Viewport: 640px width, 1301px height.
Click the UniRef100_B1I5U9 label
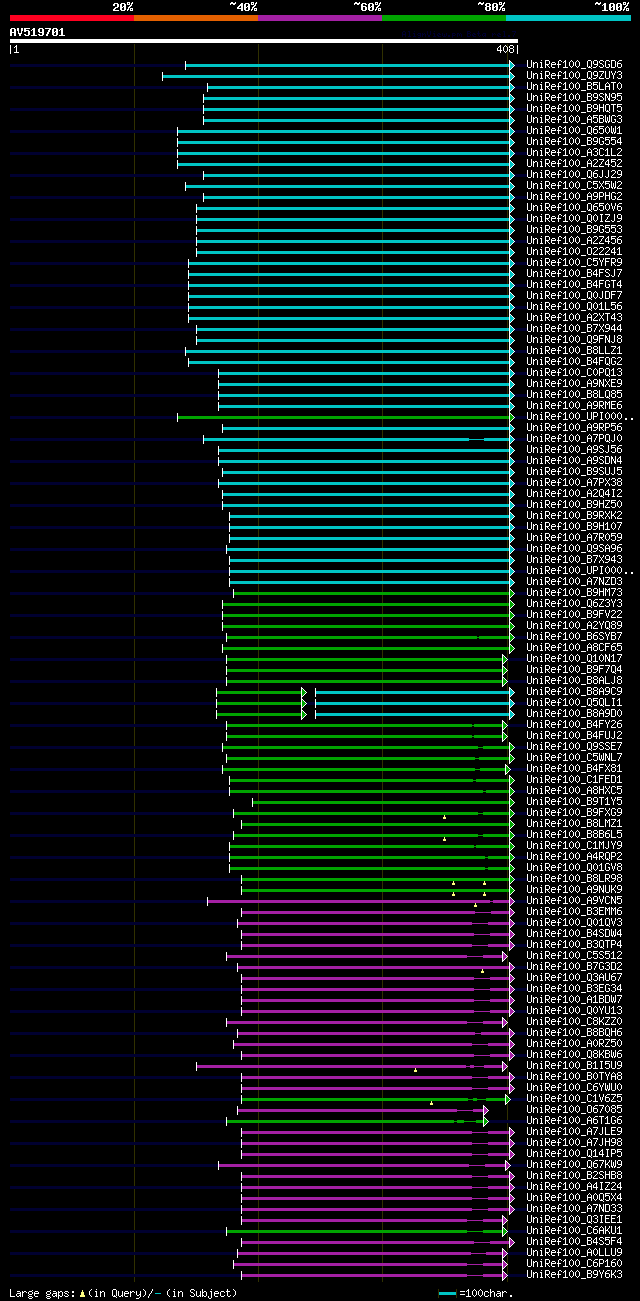[x=574, y=1066]
